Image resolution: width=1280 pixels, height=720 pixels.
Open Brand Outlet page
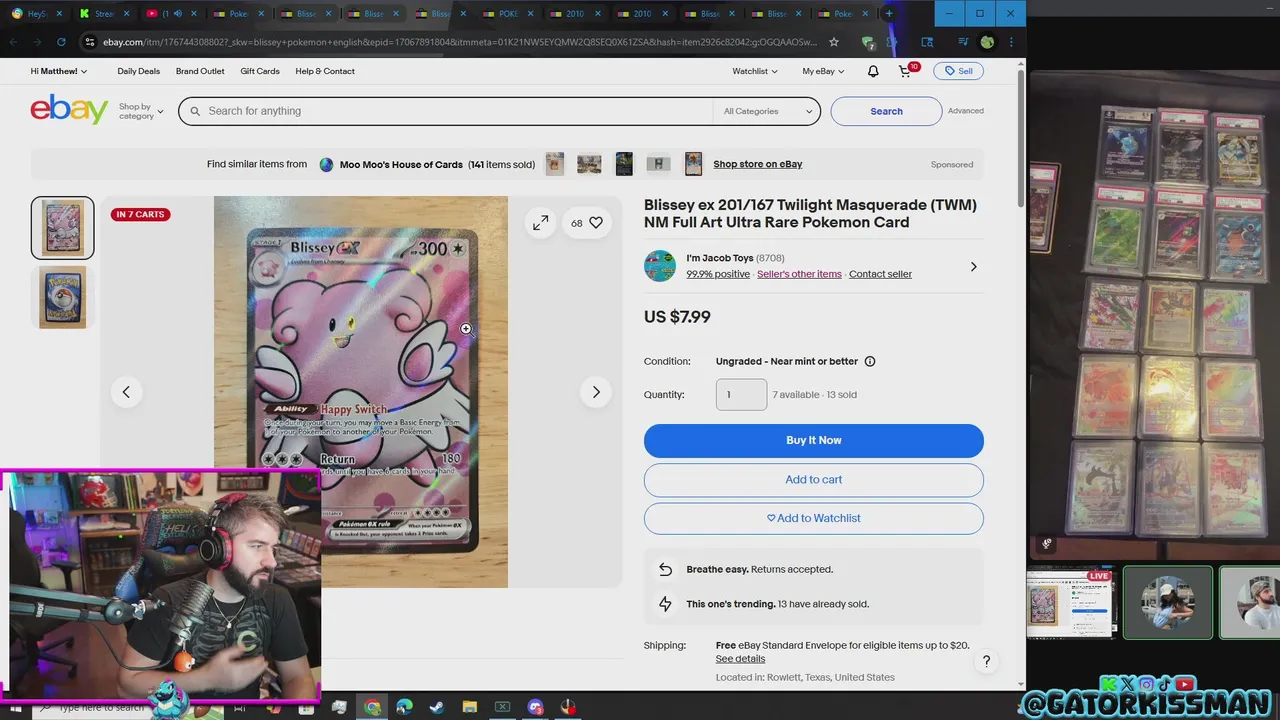(x=200, y=71)
